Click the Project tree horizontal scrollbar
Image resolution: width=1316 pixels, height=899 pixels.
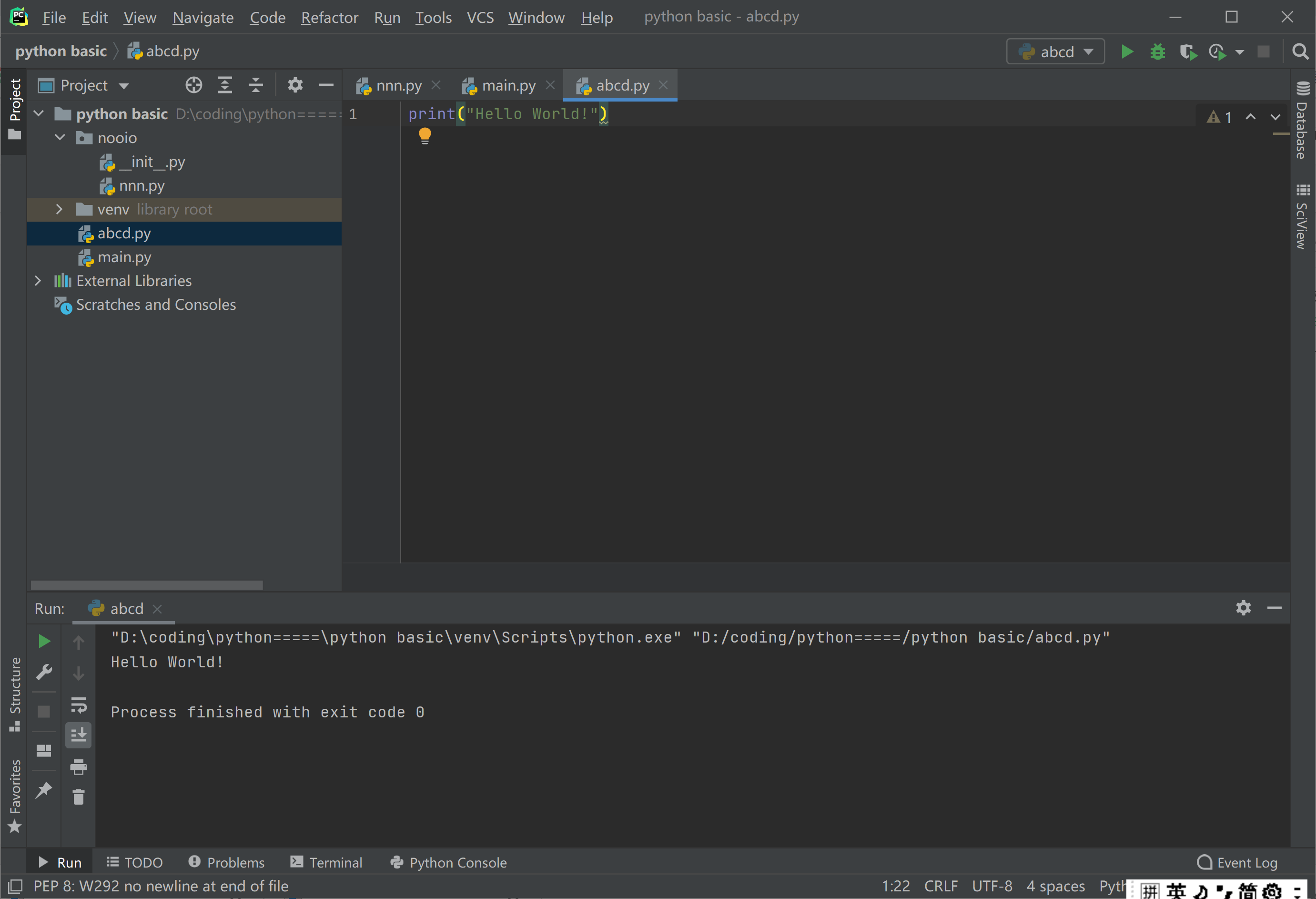tap(147, 584)
